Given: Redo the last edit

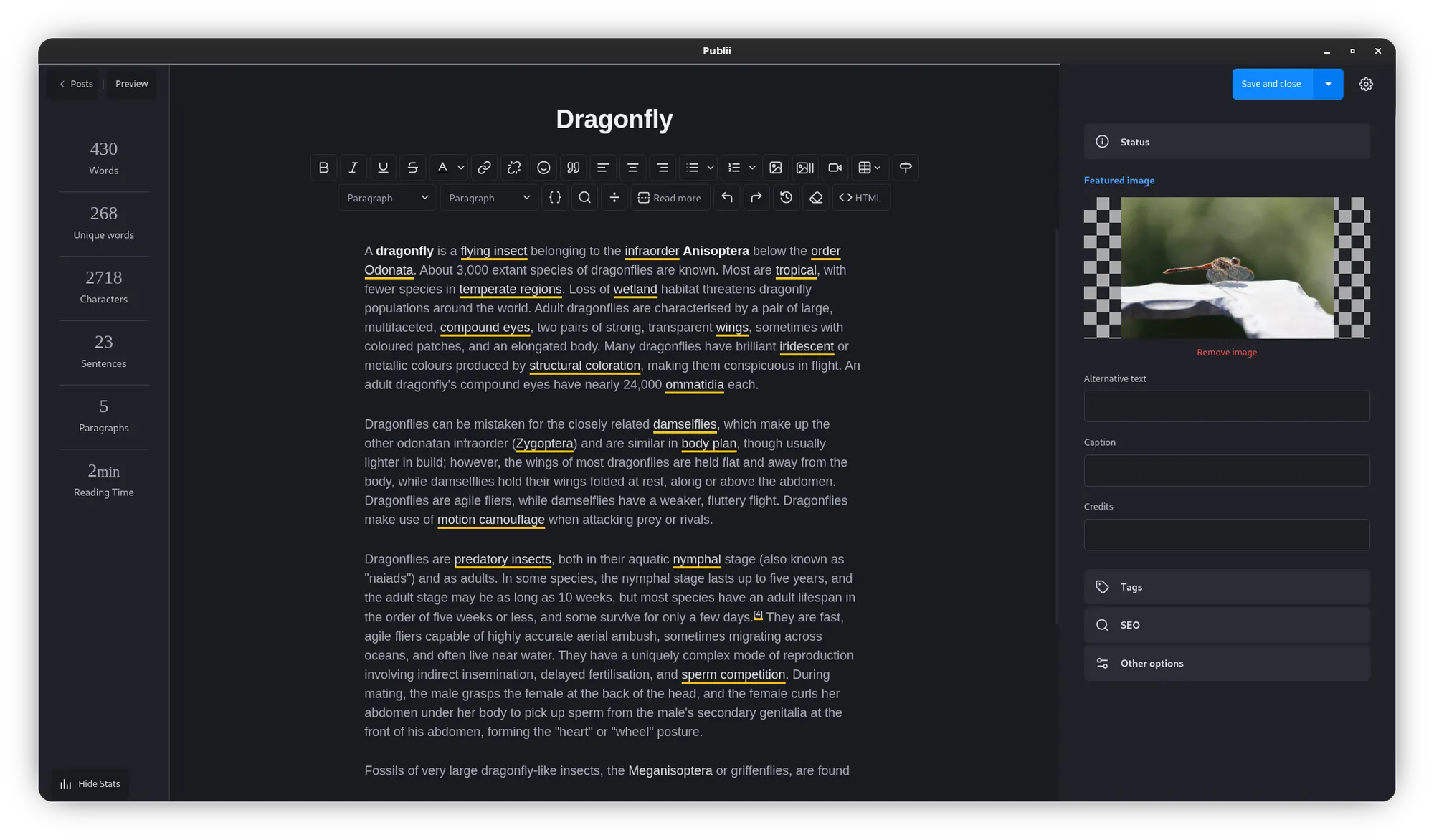Looking at the screenshot, I should [x=756, y=198].
